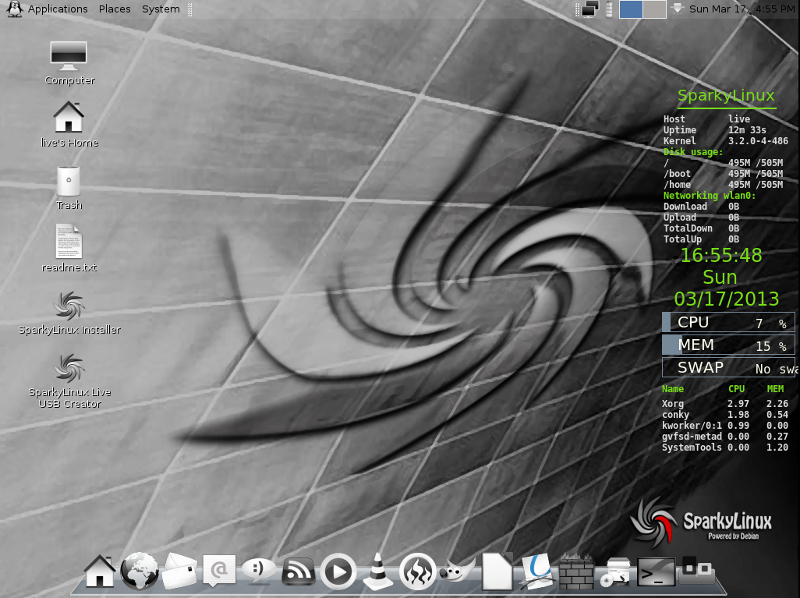Open the Trash from the desktop
Screen dimensions: 800x598
[69, 181]
